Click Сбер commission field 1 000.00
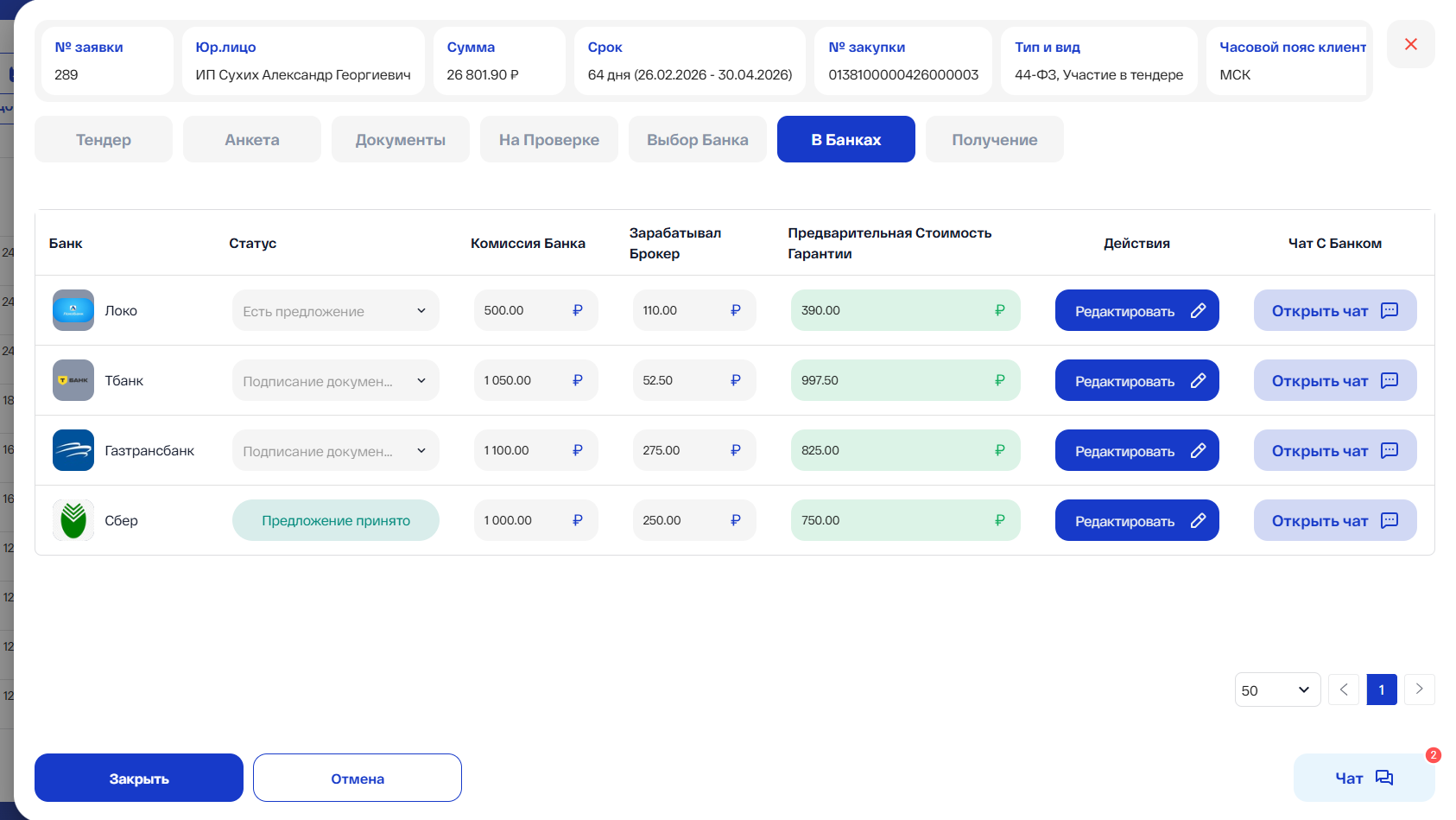 pyautogui.click(x=535, y=520)
